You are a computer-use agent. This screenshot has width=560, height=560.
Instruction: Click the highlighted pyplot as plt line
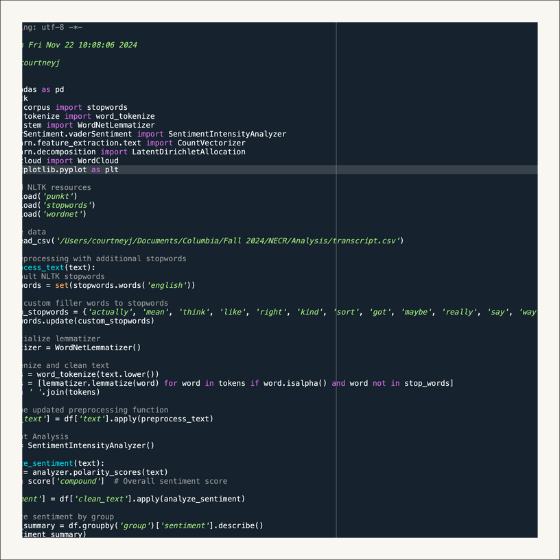pos(280,170)
